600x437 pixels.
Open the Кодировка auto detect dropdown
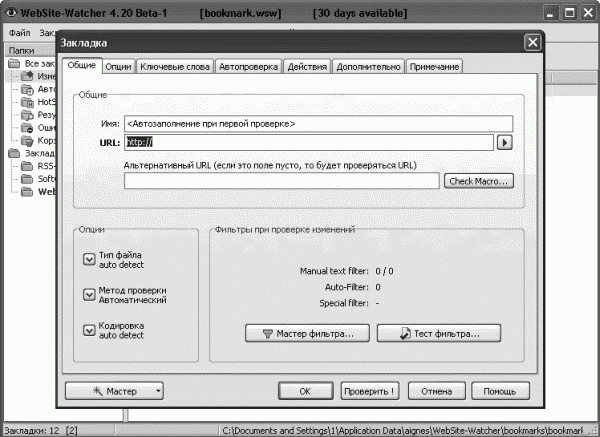pos(89,330)
